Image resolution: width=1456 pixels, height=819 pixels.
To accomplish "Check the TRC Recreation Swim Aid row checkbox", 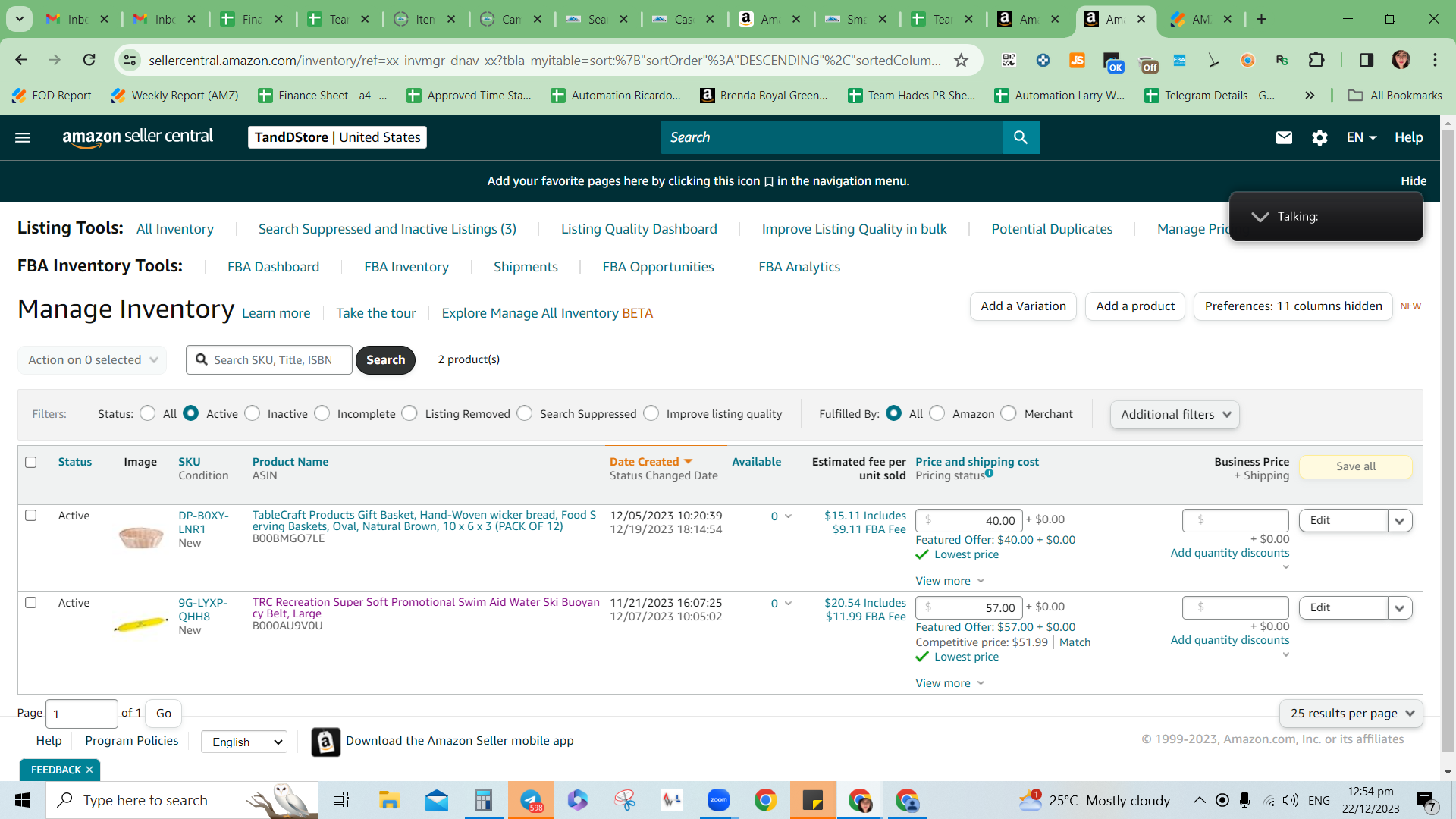I will [30, 603].
